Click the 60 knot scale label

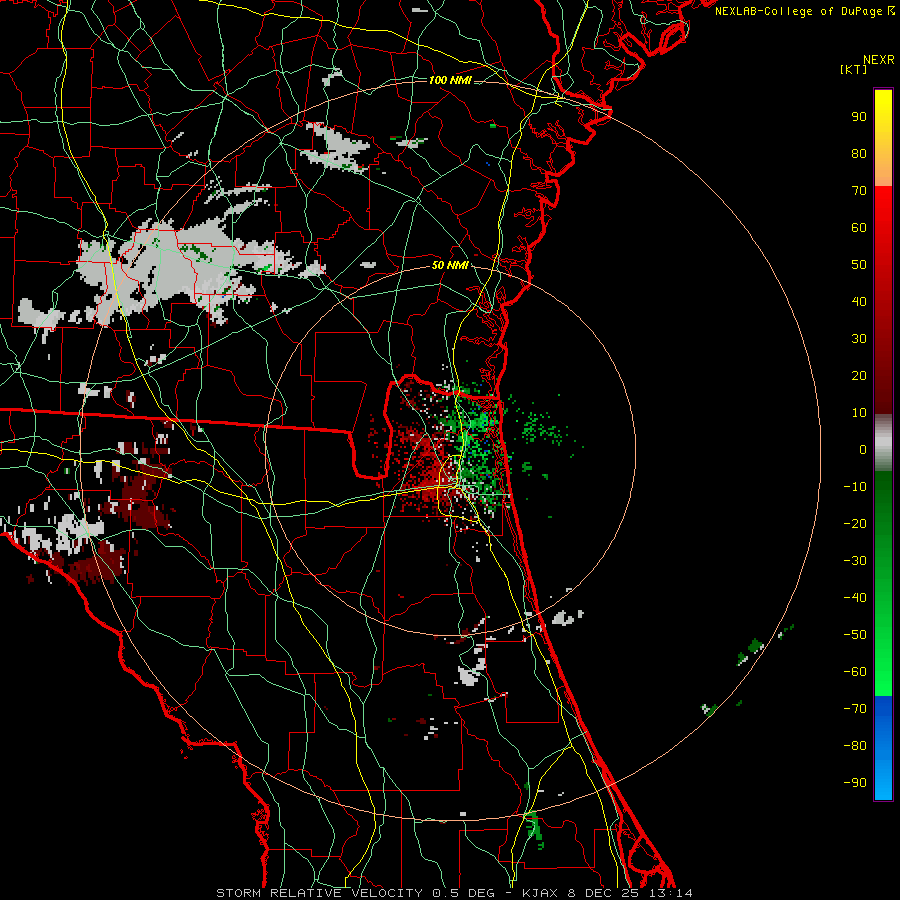859,228
